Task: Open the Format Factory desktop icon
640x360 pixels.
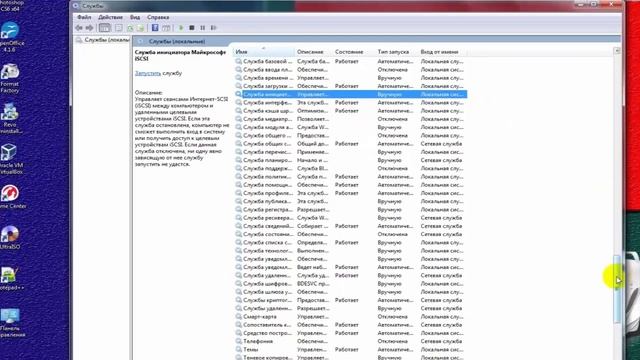Action: pyautogui.click(x=10, y=78)
